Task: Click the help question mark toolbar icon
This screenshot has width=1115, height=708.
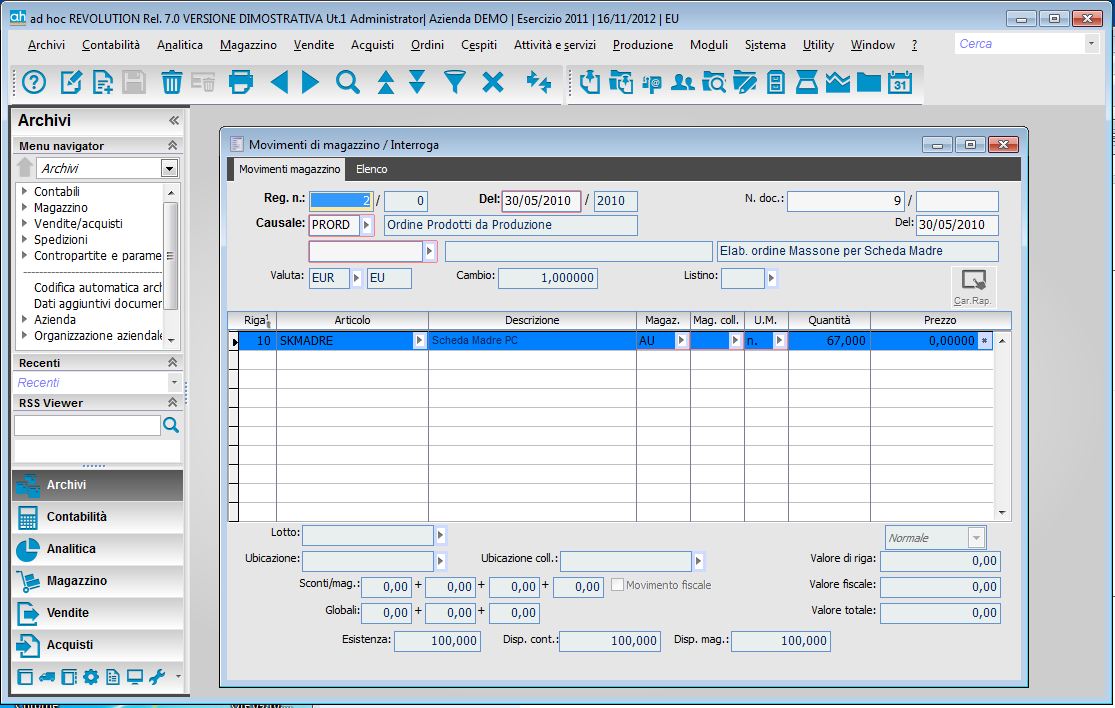Action: (x=35, y=83)
